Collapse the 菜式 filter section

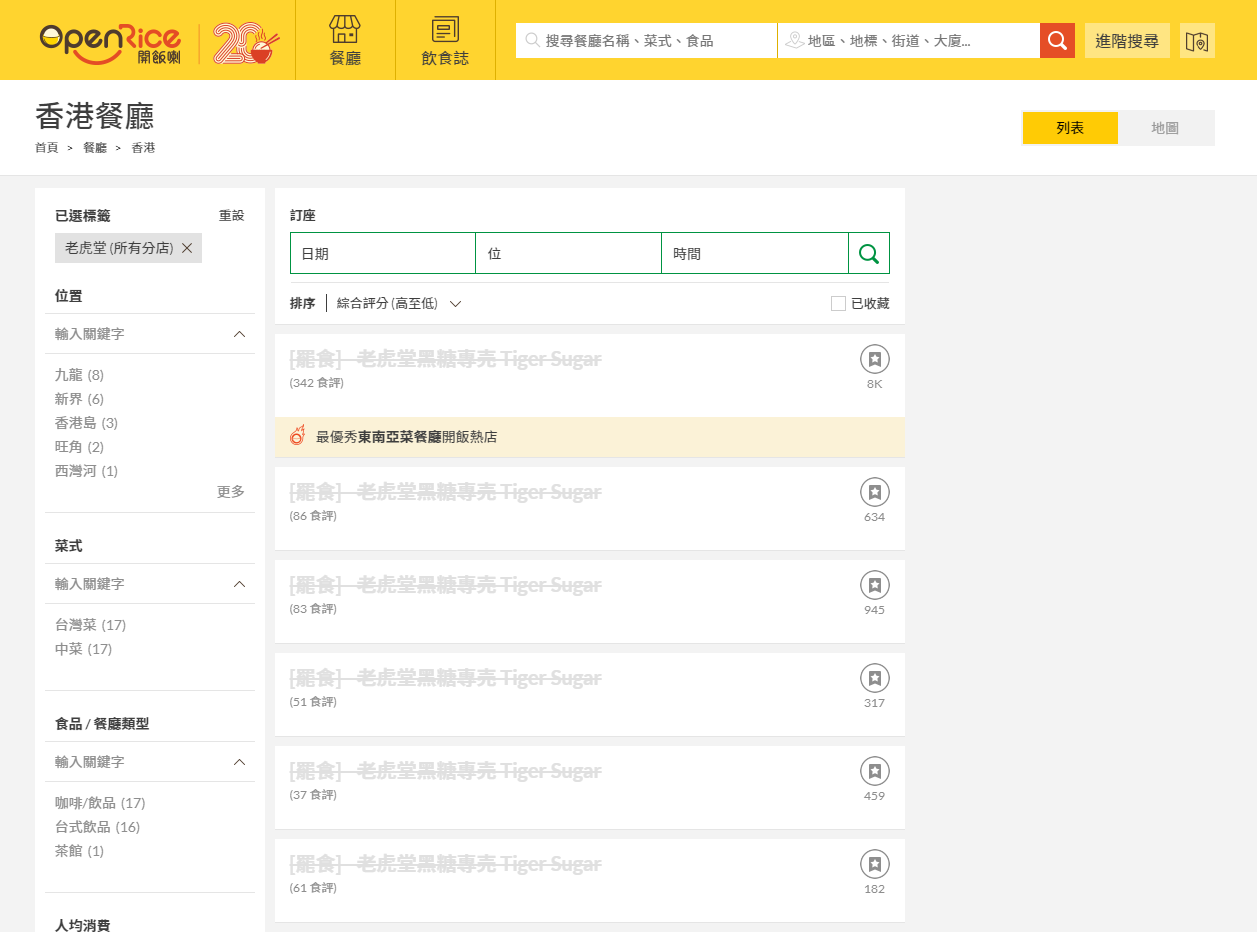pos(239,584)
